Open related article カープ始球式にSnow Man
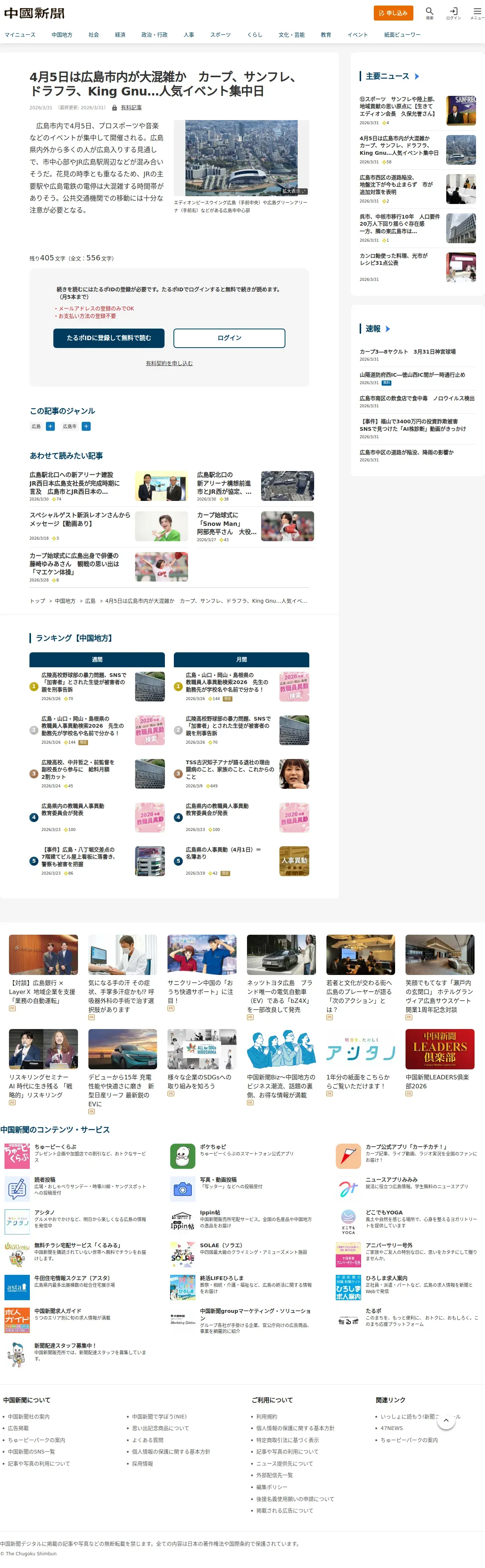Image resolution: width=485 pixels, height=1568 pixels. tap(226, 524)
